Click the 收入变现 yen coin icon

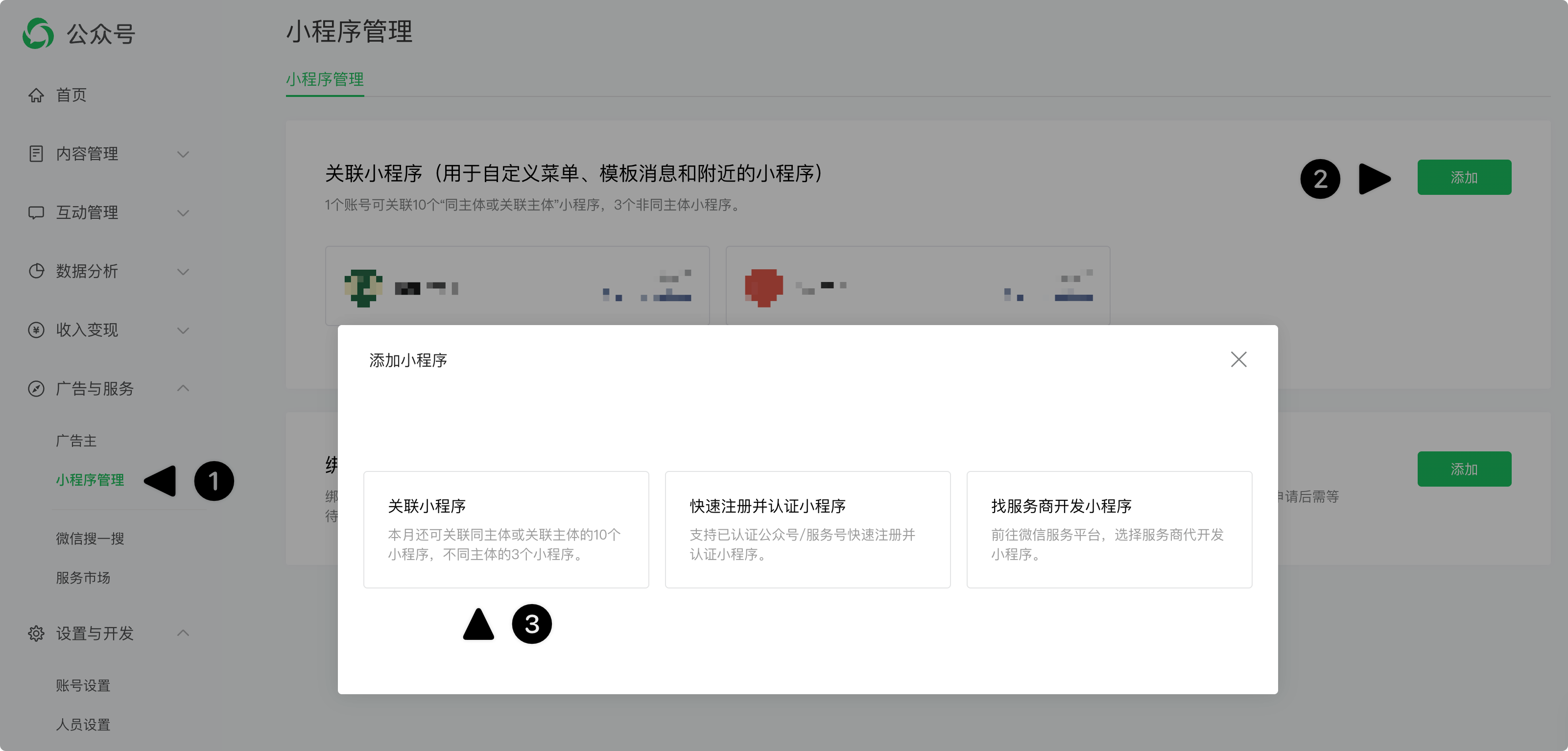36,330
